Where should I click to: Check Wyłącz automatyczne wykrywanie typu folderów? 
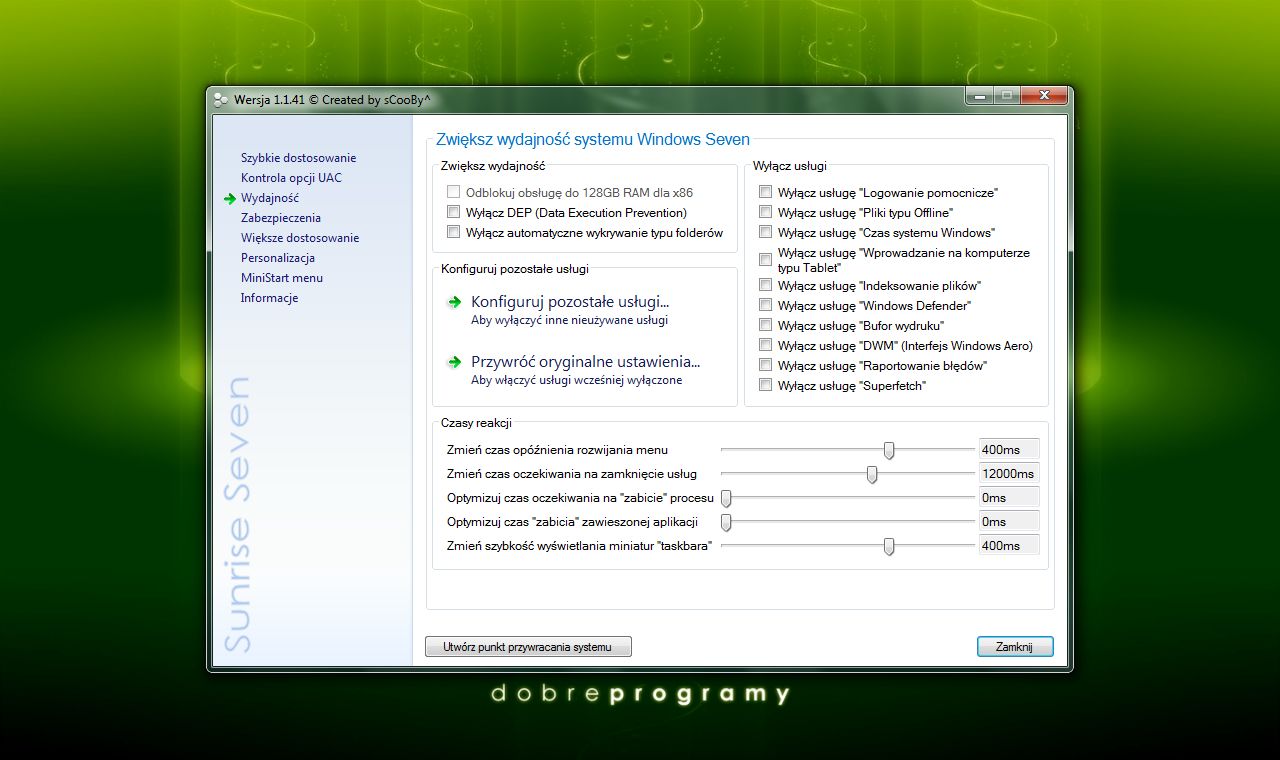(454, 232)
